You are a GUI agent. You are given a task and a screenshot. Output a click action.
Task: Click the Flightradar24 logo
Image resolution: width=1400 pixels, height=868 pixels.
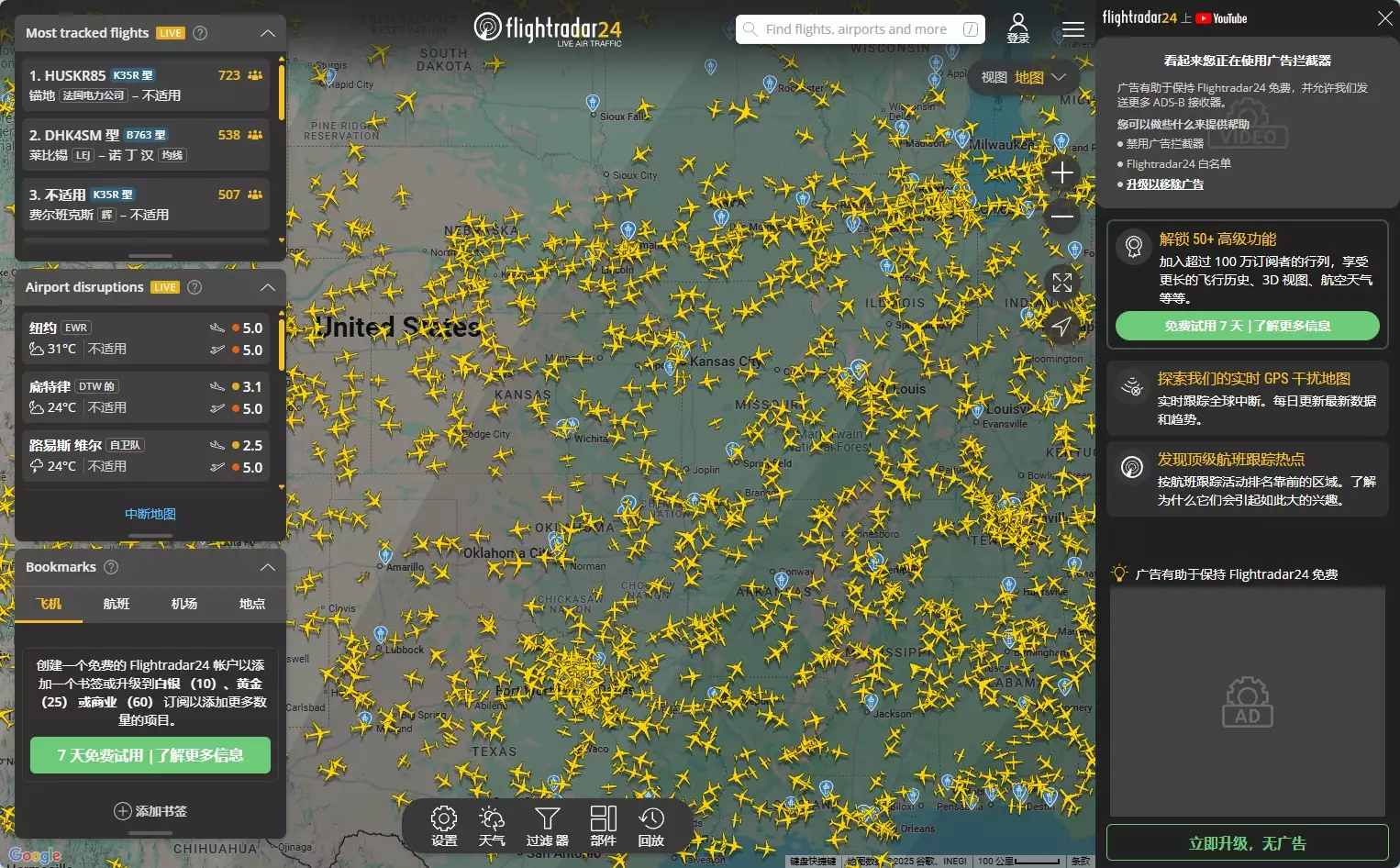(548, 29)
